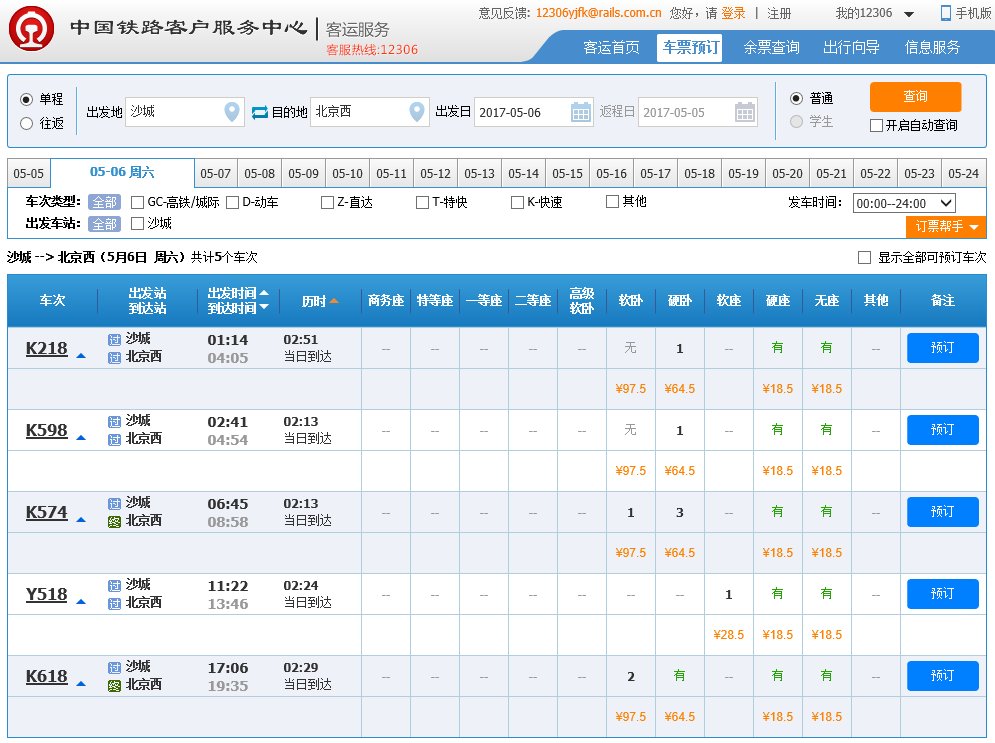Open the calendar icon beside 出发日
This screenshot has height=743, width=995.
pyautogui.click(x=581, y=113)
